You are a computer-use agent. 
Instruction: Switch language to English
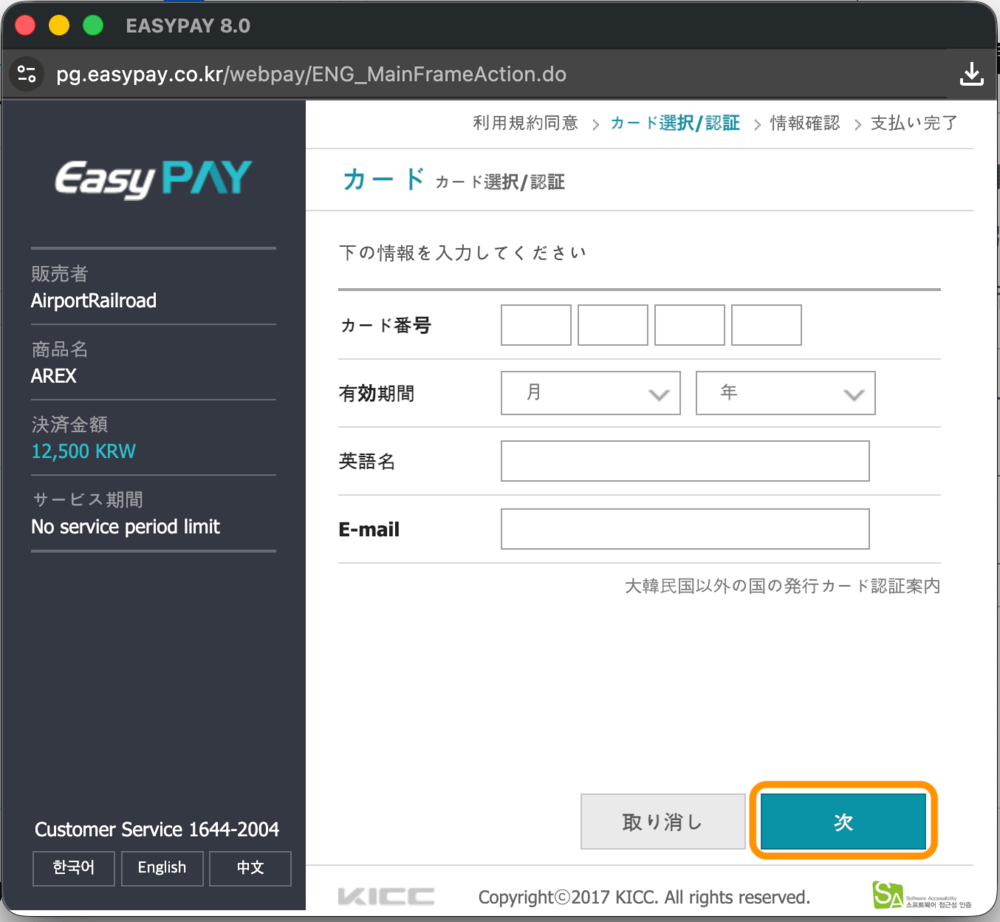coord(162,868)
